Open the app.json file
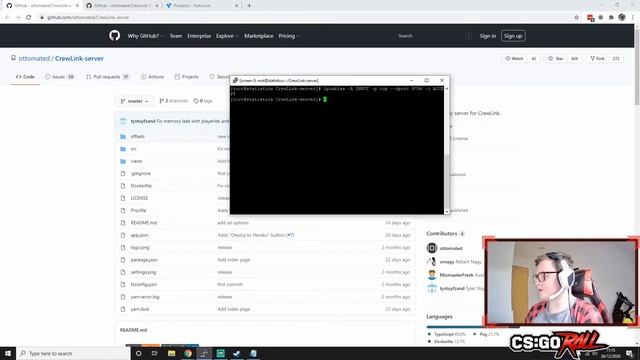Screen dimensions: 640x360 click(140, 235)
